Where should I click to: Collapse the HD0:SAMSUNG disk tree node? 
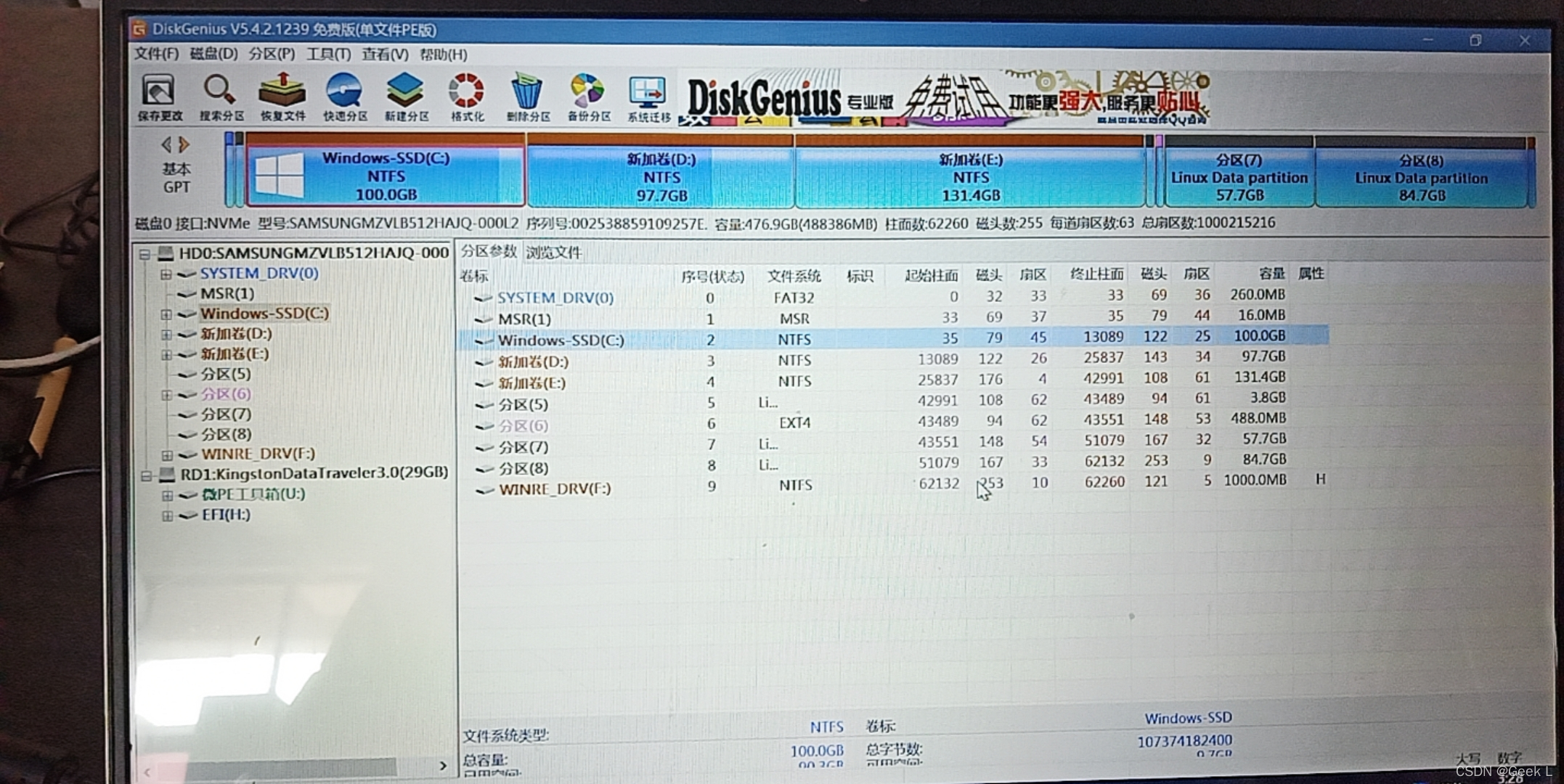coord(144,254)
